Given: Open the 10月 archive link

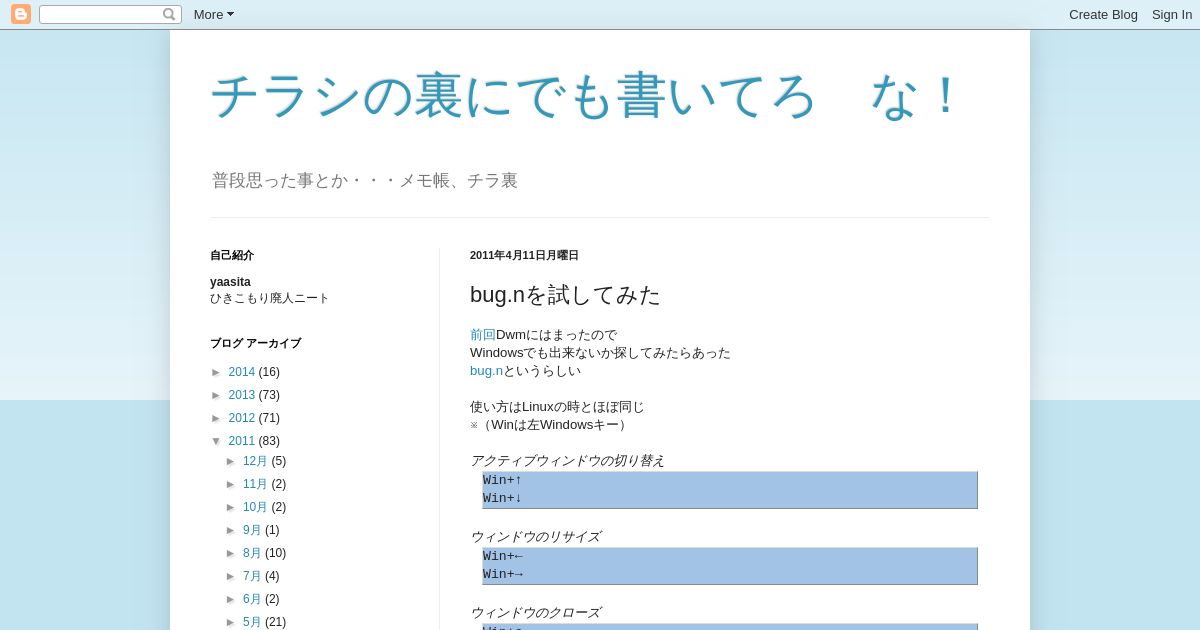Looking at the screenshot, I should click(x=255, y=507).
